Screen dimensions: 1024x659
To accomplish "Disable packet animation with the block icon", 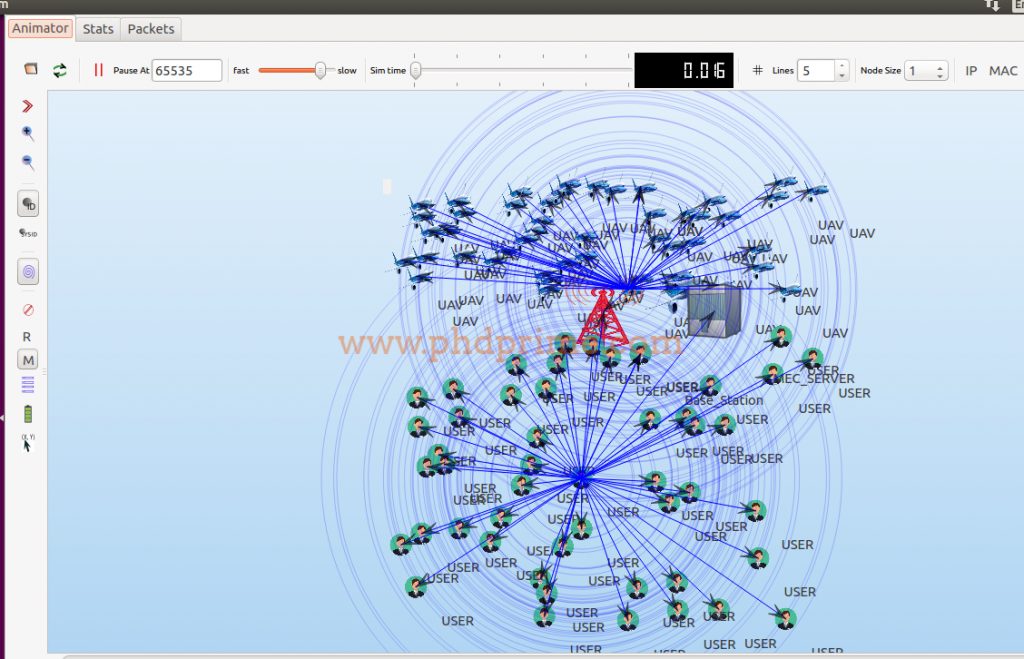I will (27, 309).
